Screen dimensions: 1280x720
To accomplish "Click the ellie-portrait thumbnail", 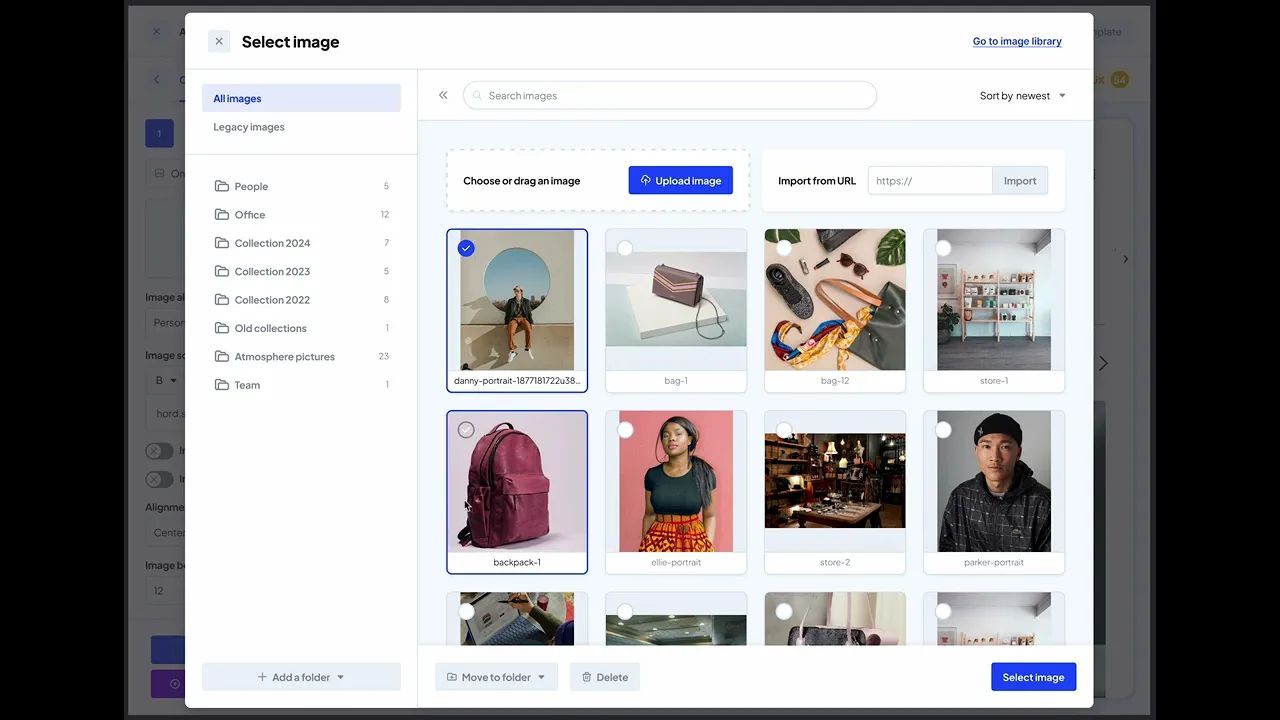I will [676, 482].
